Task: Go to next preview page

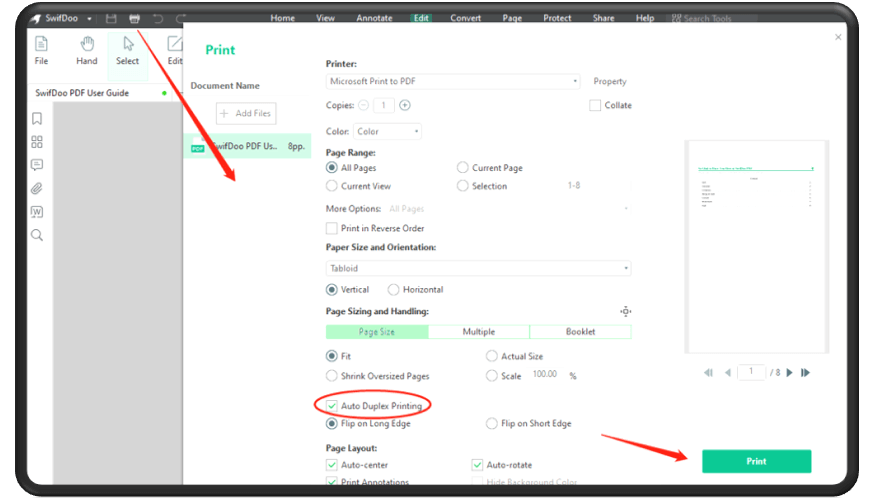Action: (x=789, y=373)
